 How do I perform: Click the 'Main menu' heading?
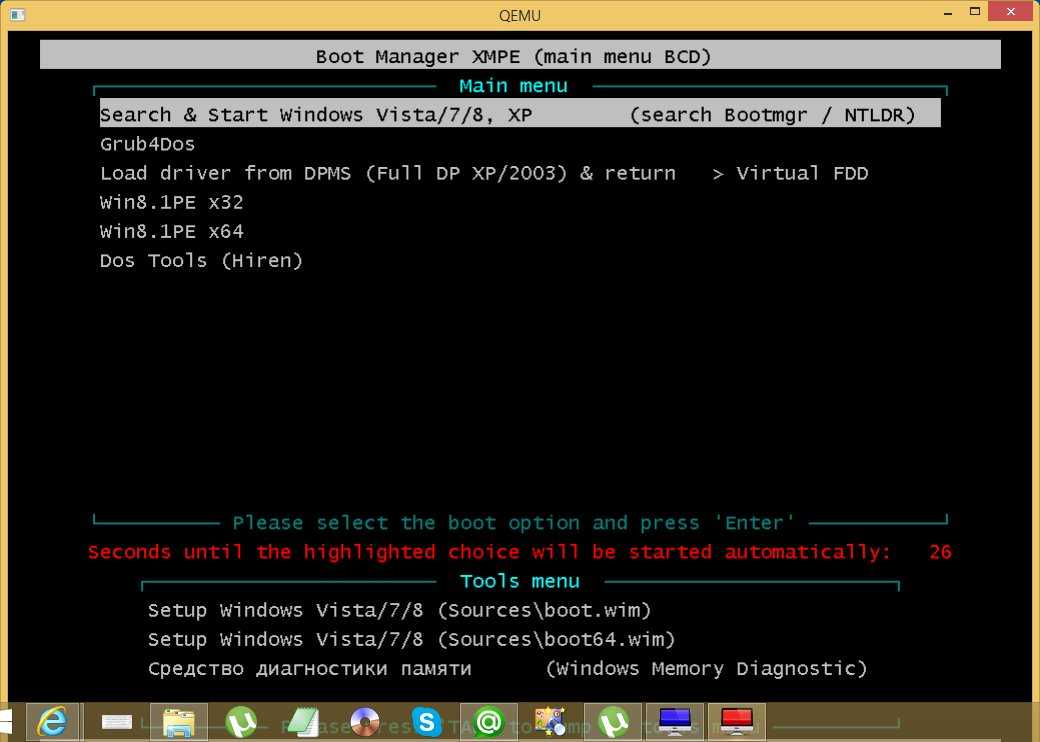pos(513,86)
